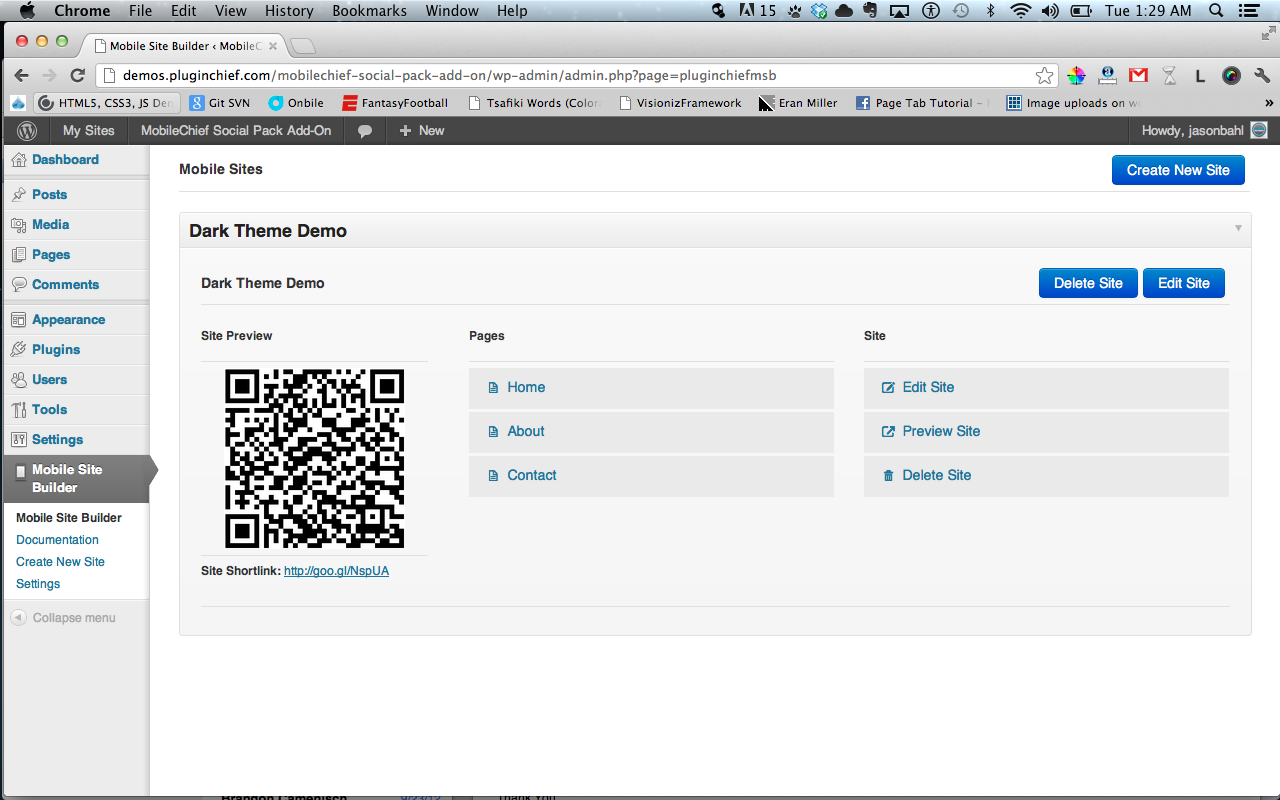This screenshot has width=1280, height=800.
Task: Open the Chrome File menu
Action: (x=141, y=11)
